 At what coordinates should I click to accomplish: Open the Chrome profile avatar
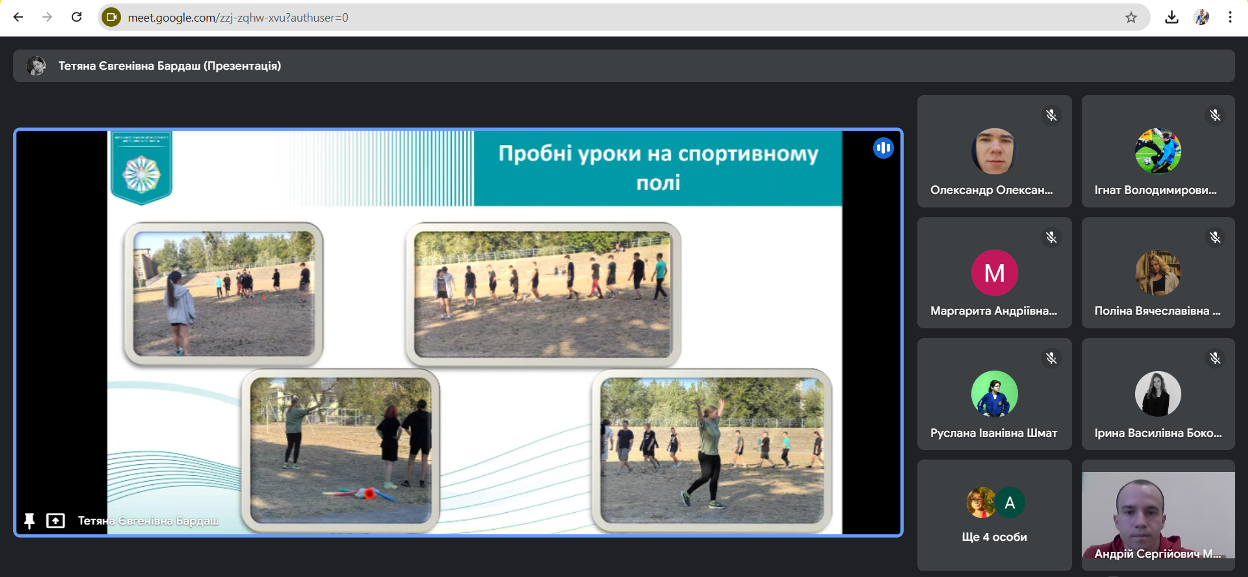coord(1202,17)
